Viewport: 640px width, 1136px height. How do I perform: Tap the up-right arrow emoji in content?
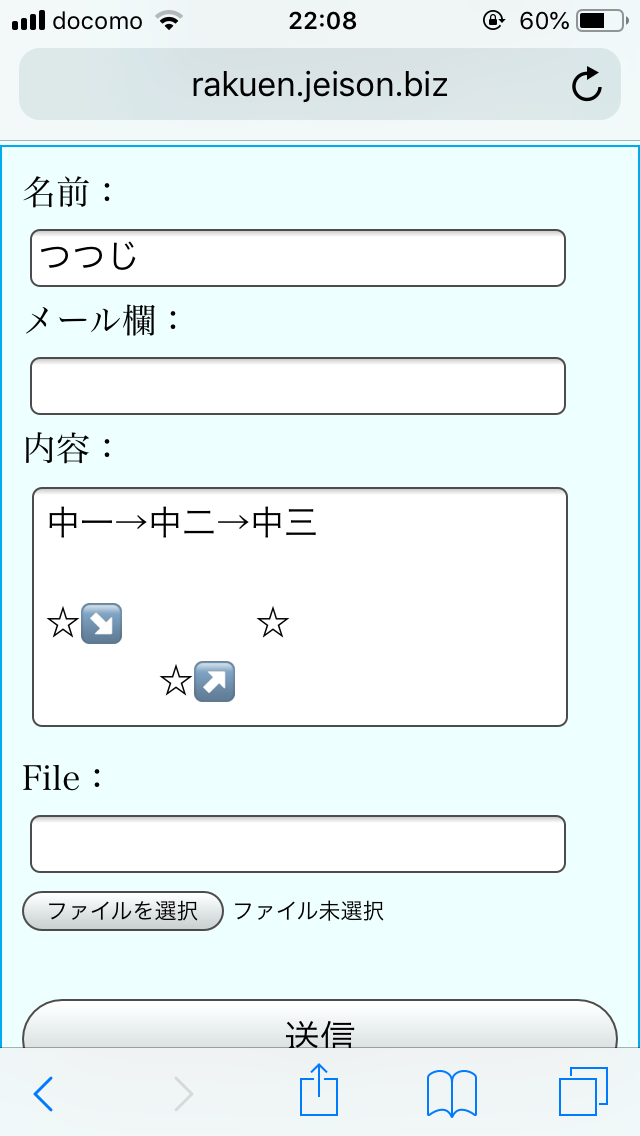214,681
